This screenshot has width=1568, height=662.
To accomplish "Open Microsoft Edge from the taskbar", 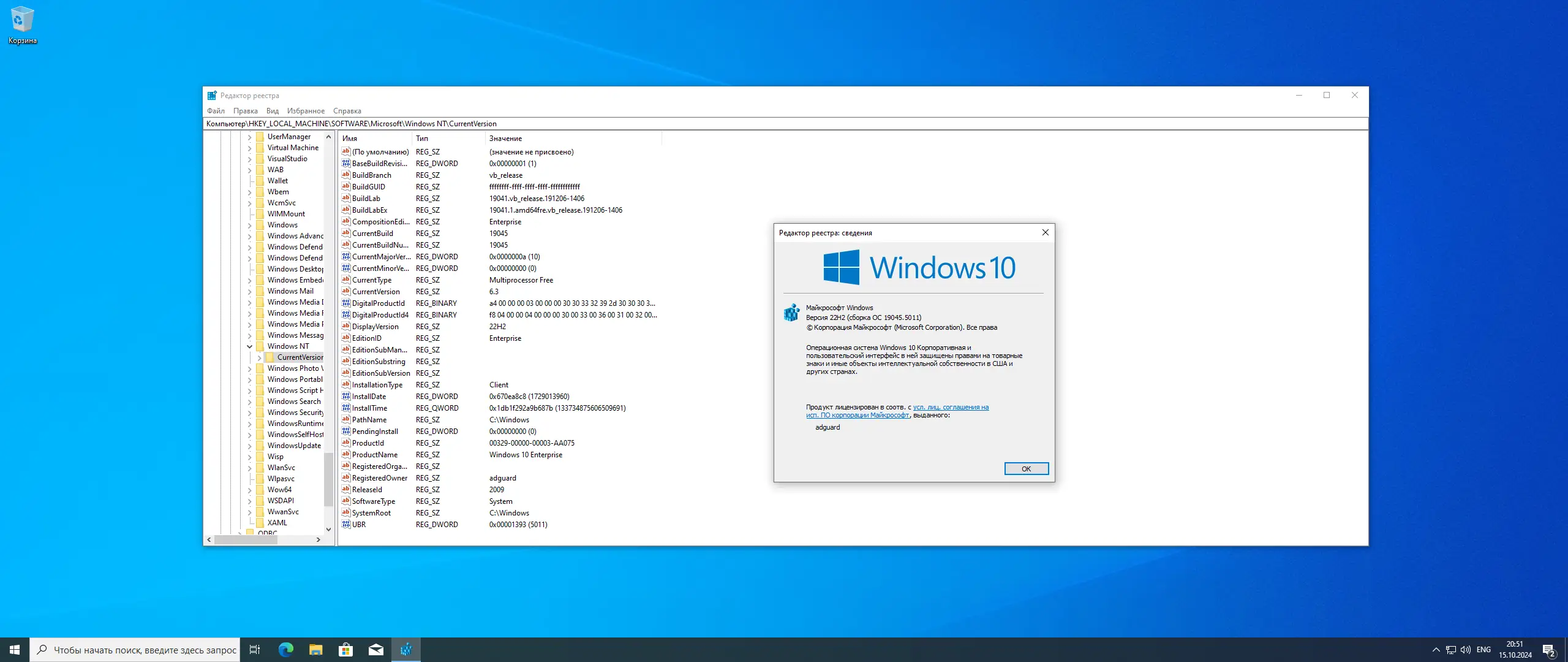I will pyautogui.click(x=285, y=650).
